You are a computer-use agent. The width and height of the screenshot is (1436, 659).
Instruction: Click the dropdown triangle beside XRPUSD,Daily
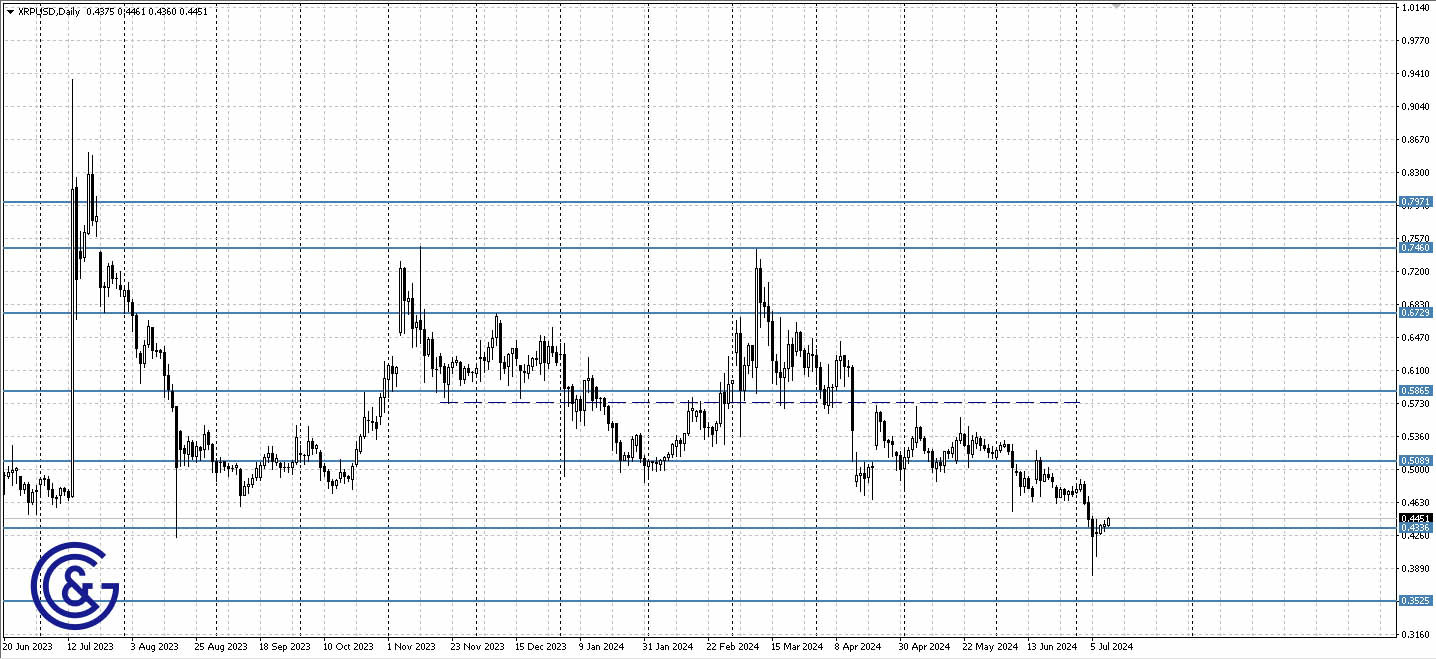(x=10, y=12)
